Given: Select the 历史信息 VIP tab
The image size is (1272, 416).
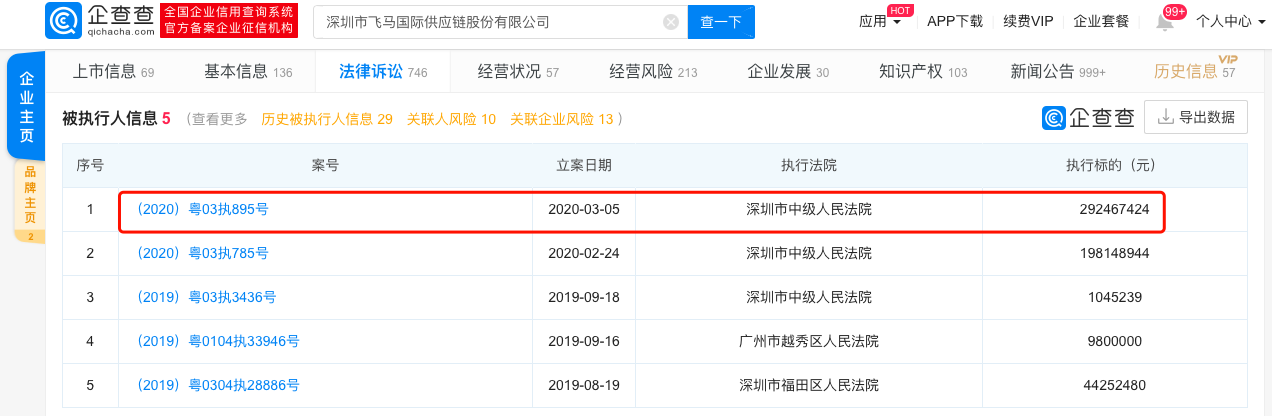Looking at the screenshot, I should point(1195,71).
